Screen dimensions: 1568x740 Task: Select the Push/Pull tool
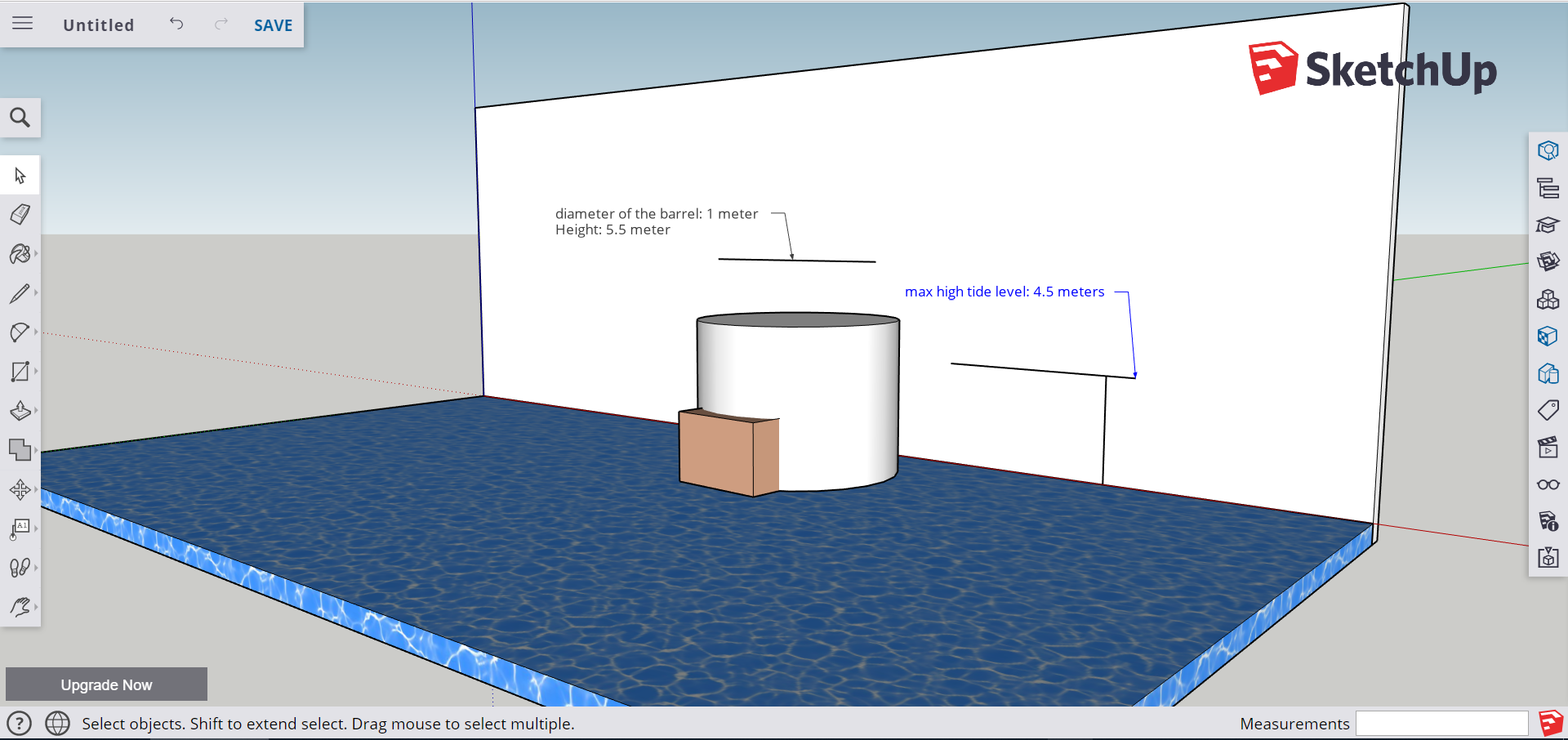pyautogui.click(x=20, y=411)
